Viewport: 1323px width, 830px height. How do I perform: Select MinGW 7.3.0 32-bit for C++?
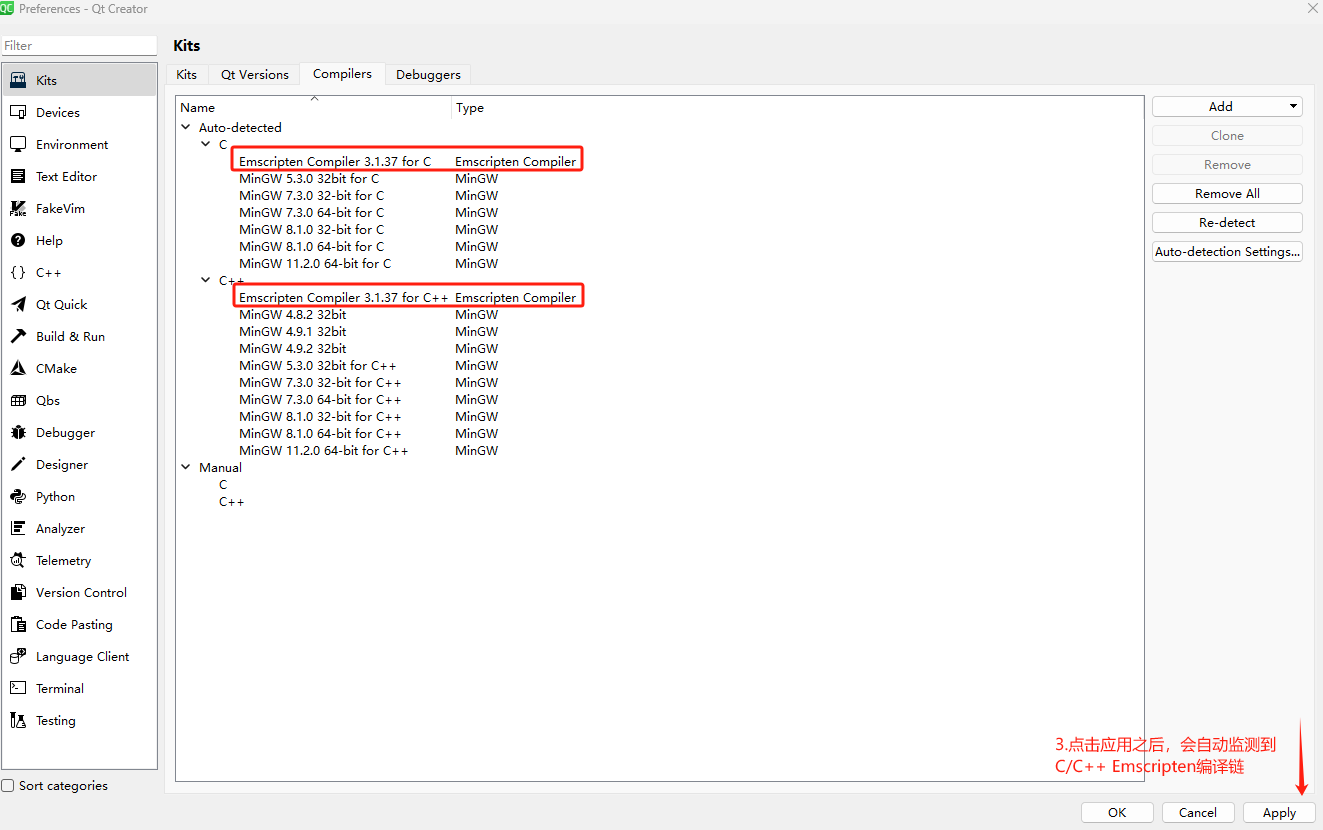320,382
